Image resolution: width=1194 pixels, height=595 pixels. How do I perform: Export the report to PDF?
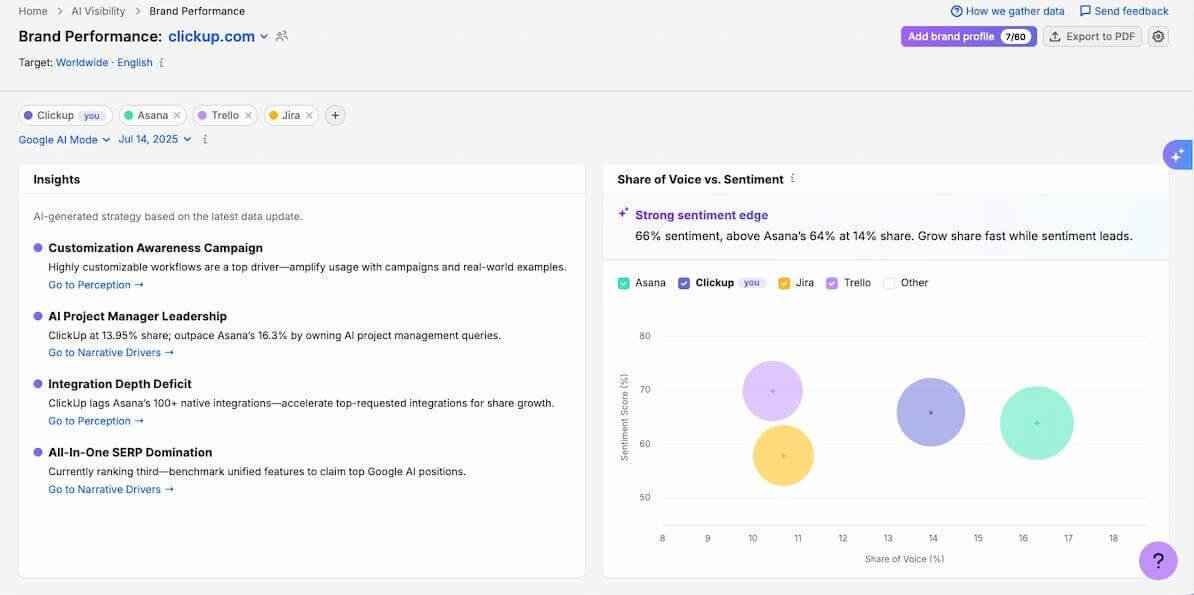(x=1093, y=37)
